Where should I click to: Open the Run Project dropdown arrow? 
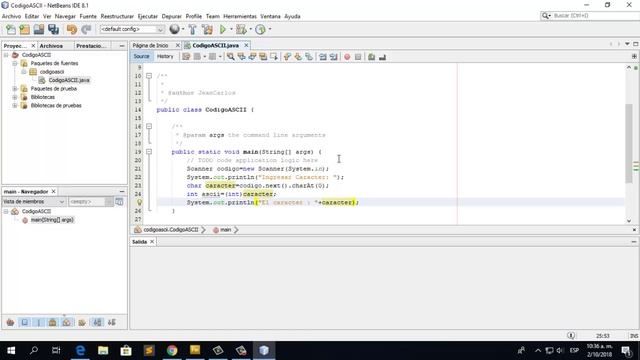pos(231,29)
